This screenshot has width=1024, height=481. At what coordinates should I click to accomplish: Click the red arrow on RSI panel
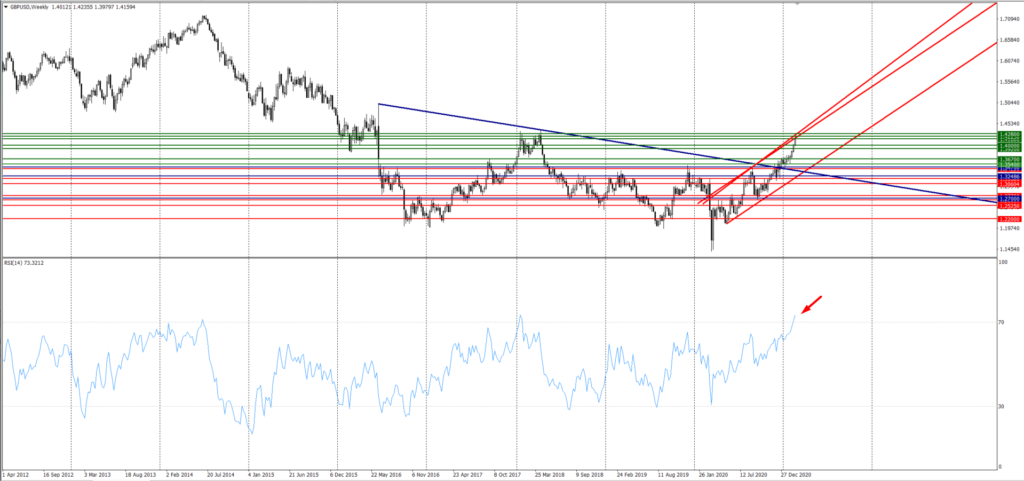pyautogui.click(x=813, y=301)
